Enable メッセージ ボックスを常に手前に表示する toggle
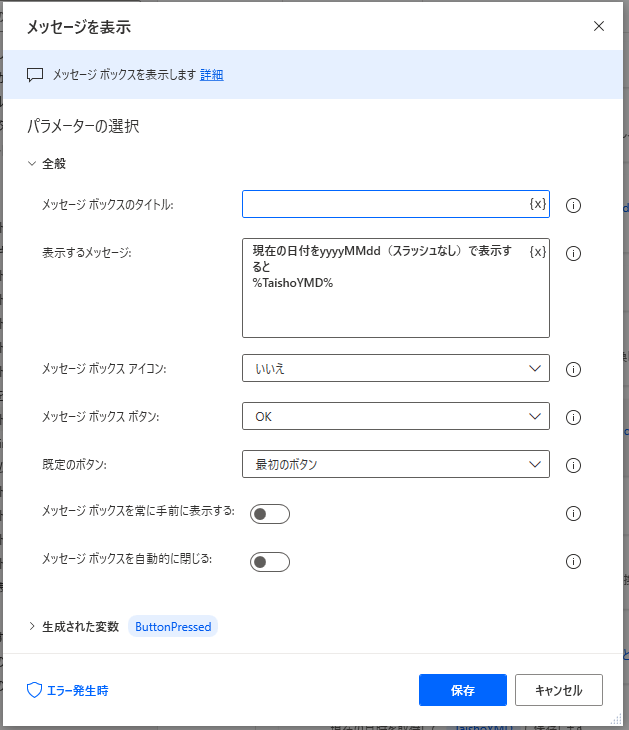 (269, 514)
